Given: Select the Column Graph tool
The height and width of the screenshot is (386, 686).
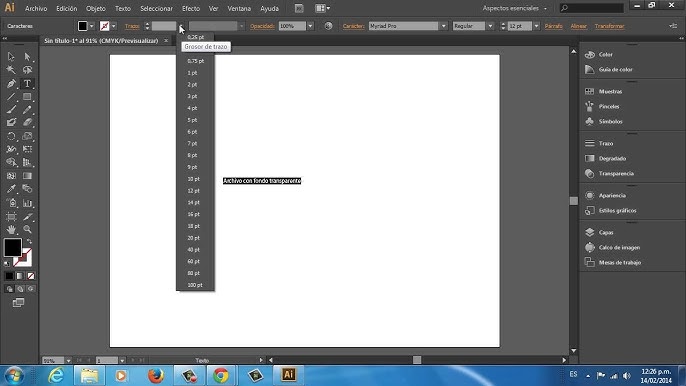Looking at the screenshot, I should coord(27,203).
